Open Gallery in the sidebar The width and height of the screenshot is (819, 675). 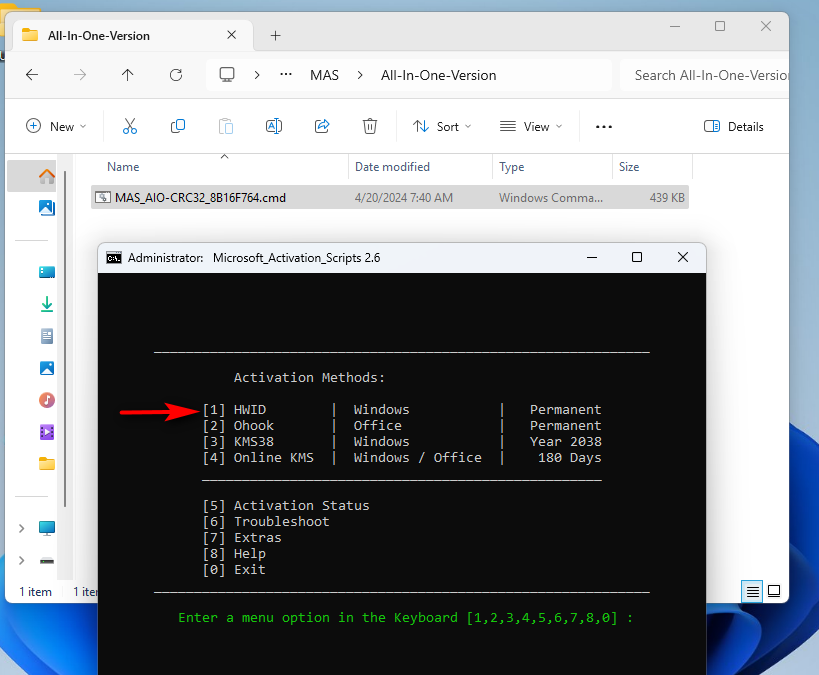(46, 208)
